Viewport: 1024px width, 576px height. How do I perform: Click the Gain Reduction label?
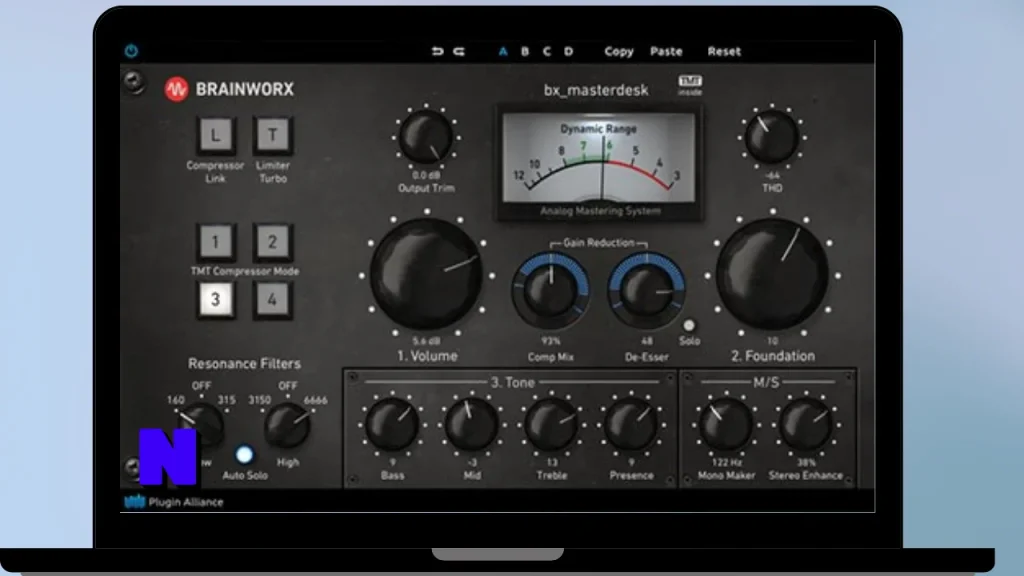click(x=599, y=243)
